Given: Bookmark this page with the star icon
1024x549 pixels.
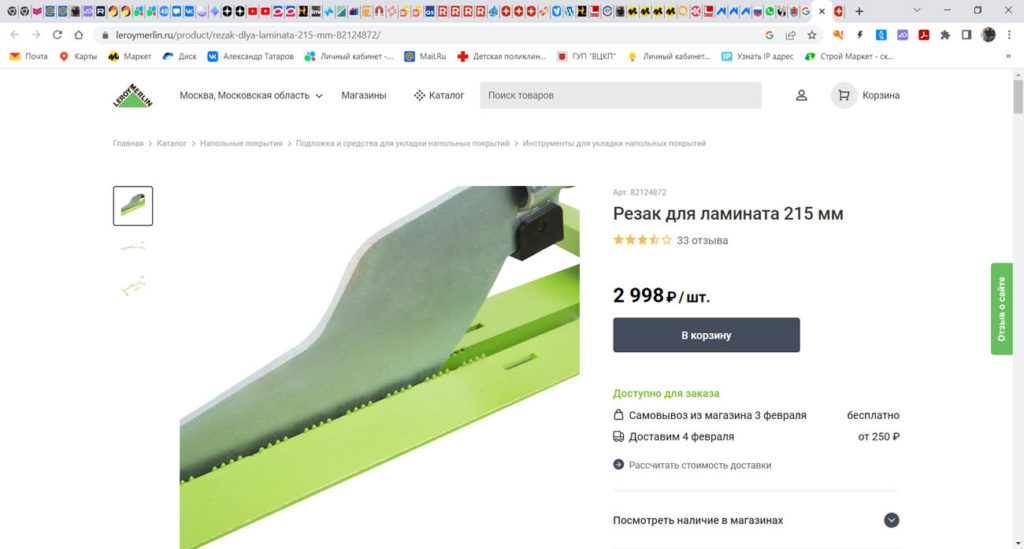Looking at the screenshot, I should 812,35.
